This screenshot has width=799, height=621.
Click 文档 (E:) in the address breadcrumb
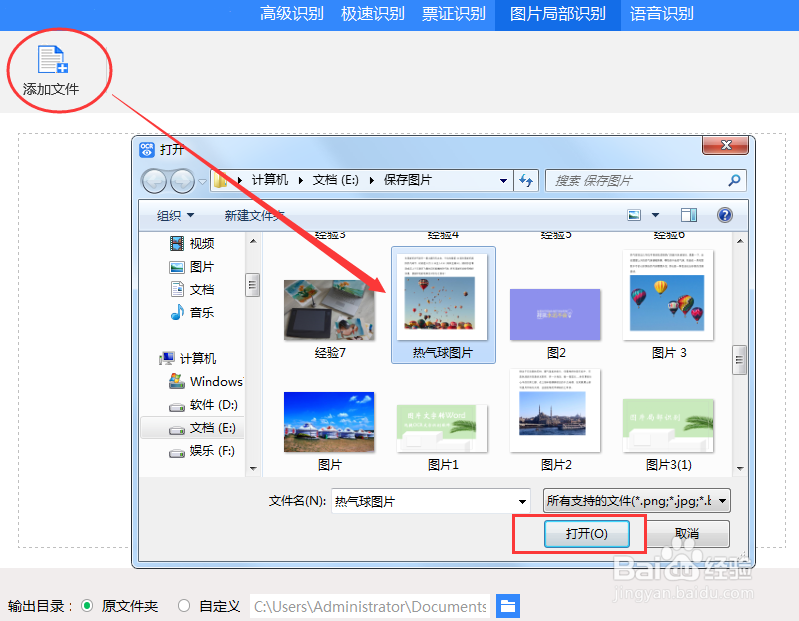point(335,180)
